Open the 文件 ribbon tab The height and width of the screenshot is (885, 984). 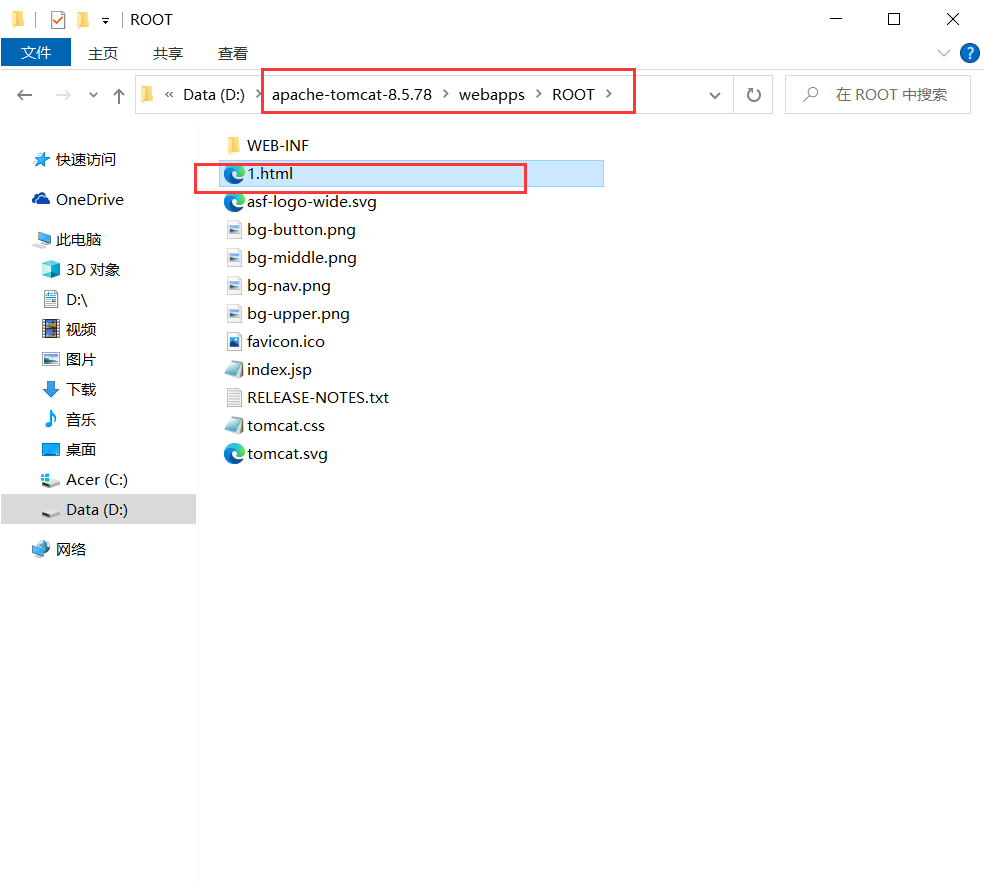tap(36, 53)
